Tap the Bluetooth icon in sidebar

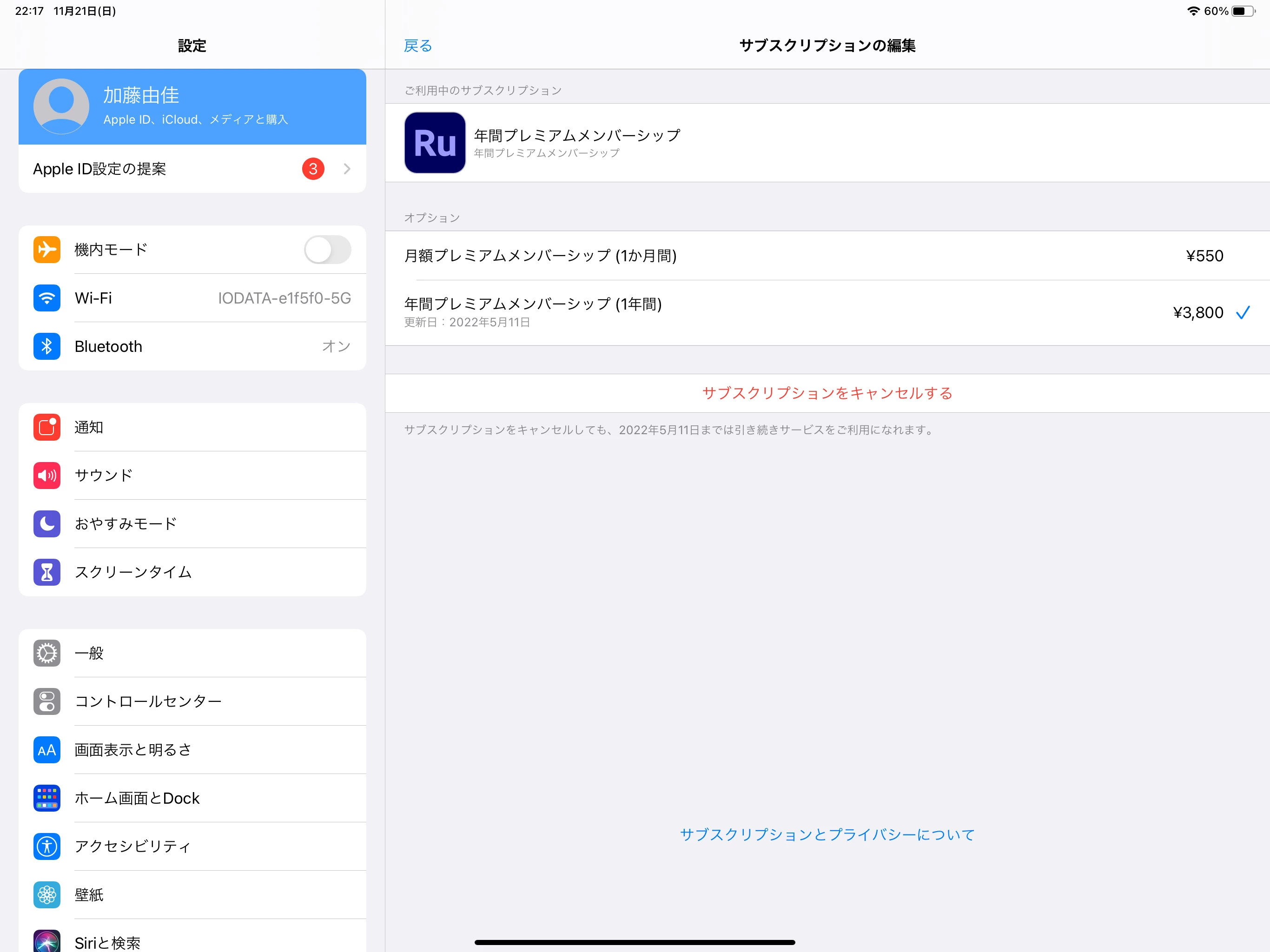(46, 346)
